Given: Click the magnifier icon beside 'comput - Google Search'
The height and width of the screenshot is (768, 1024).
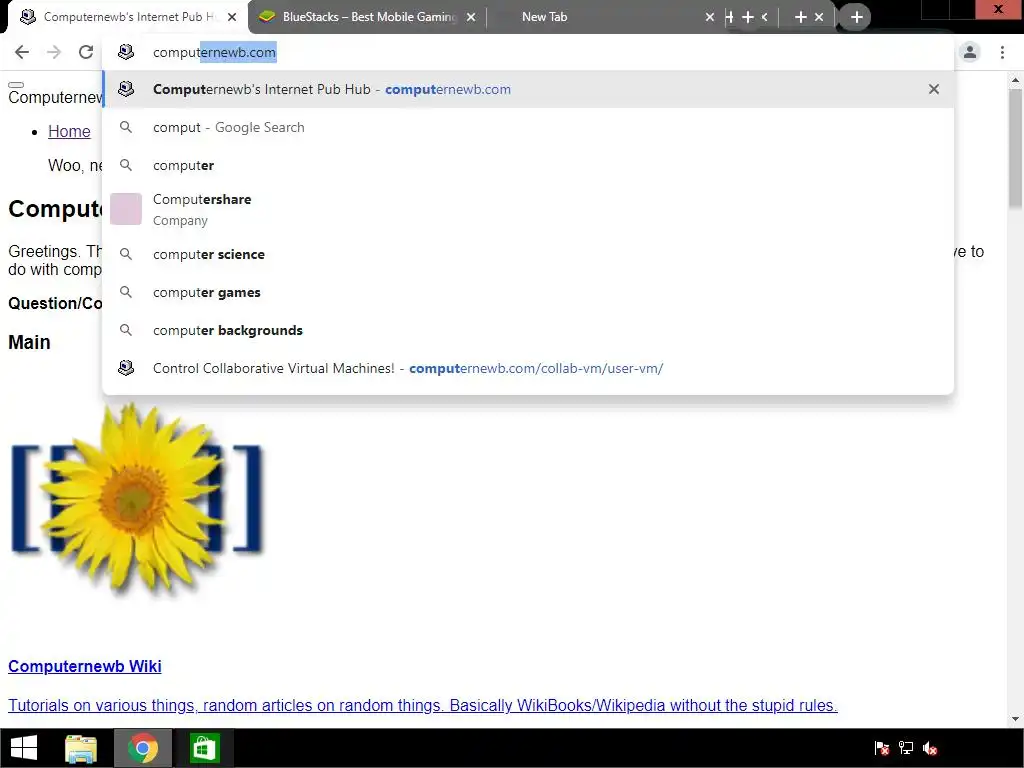Looking at the screenshot, I should pos(126,127).
